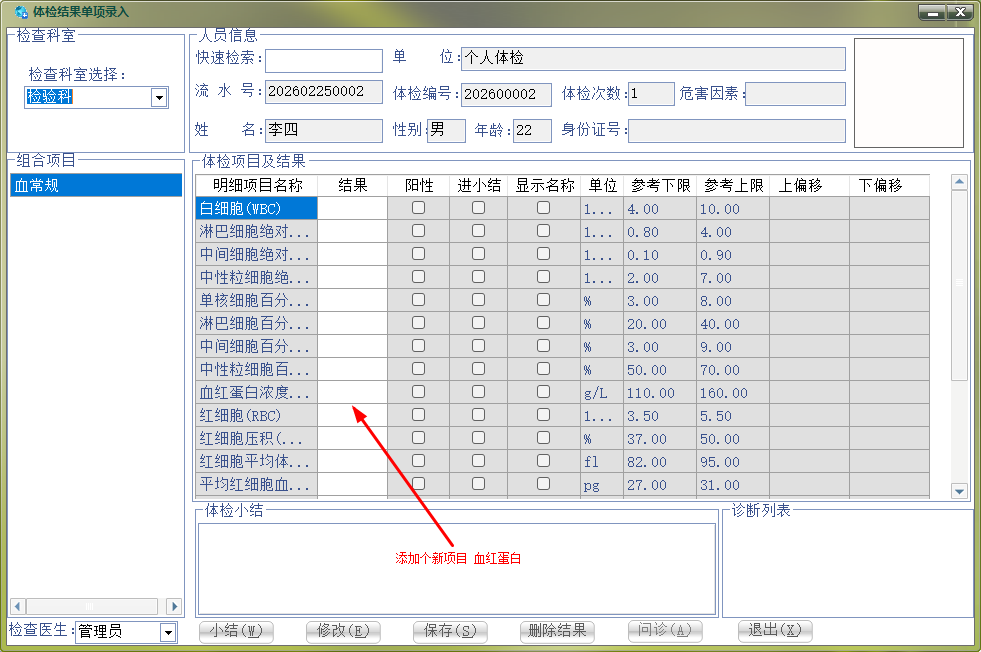Click left arrow of combo list scrollbar
The height and width of the screenshot is (652, 981).
(17, 606)
